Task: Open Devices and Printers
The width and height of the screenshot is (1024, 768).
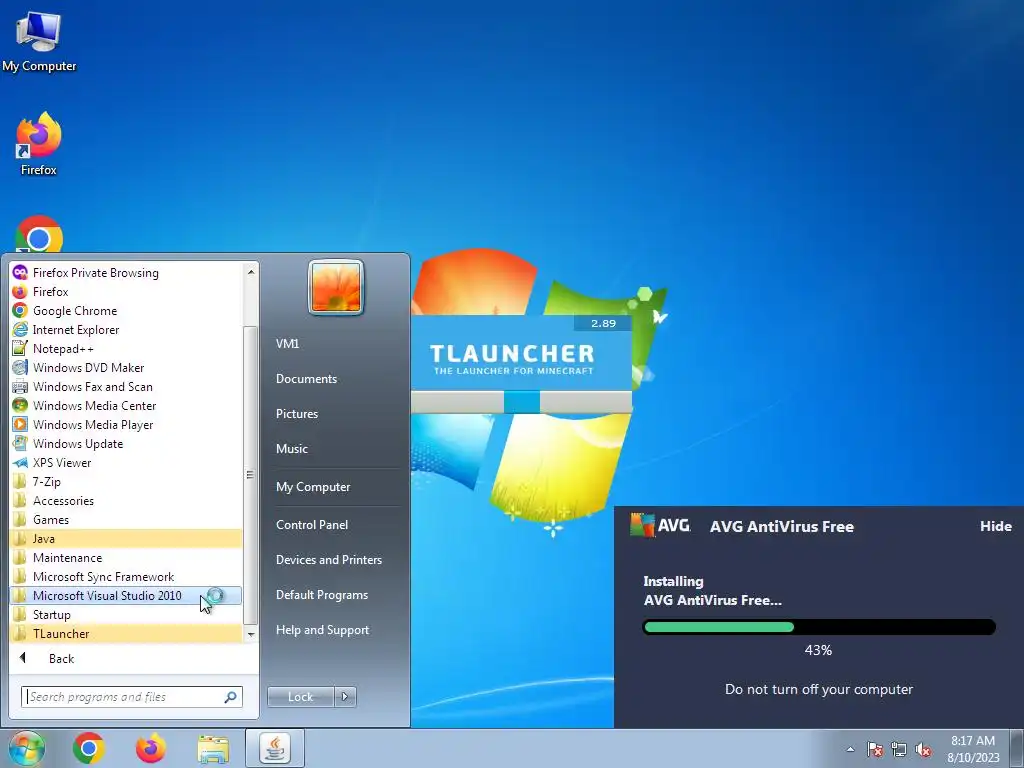Action: pyautogui.click(x=328, y=560)
